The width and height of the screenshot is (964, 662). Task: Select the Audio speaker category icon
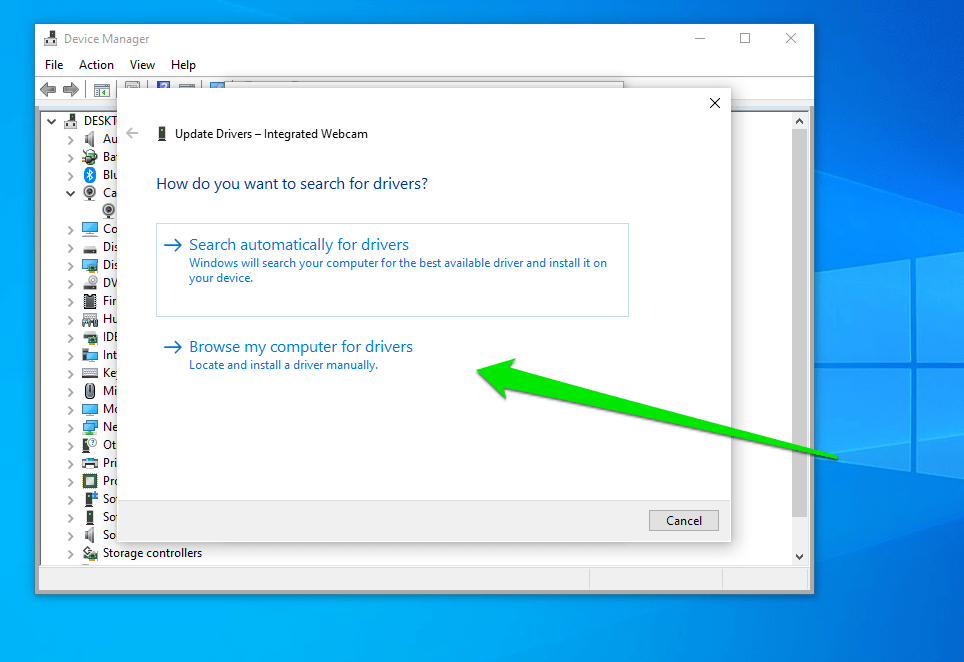click(x=90, y=139)
